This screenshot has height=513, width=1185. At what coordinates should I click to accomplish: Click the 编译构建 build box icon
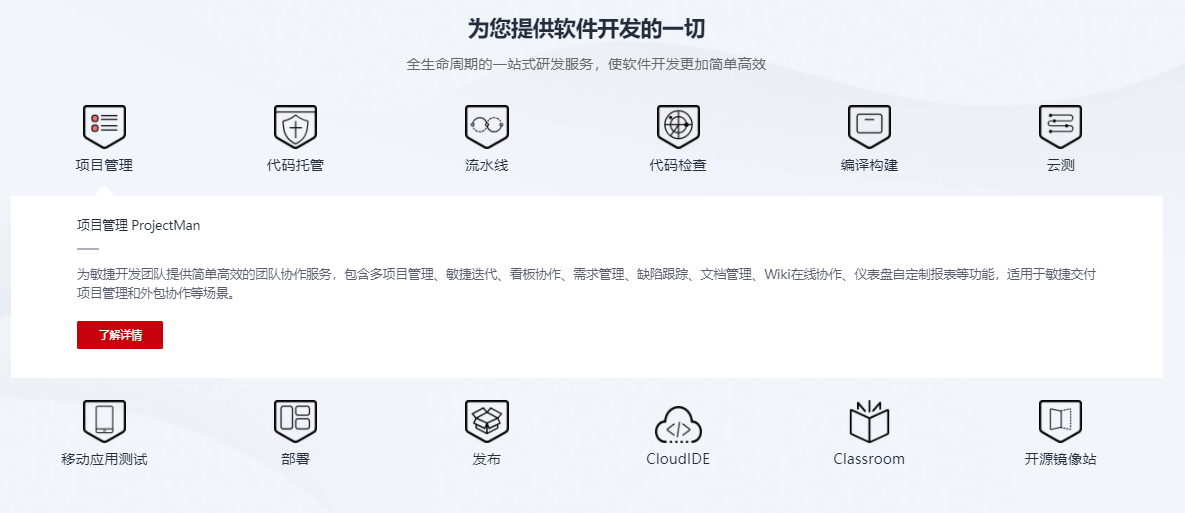[869, 126]
